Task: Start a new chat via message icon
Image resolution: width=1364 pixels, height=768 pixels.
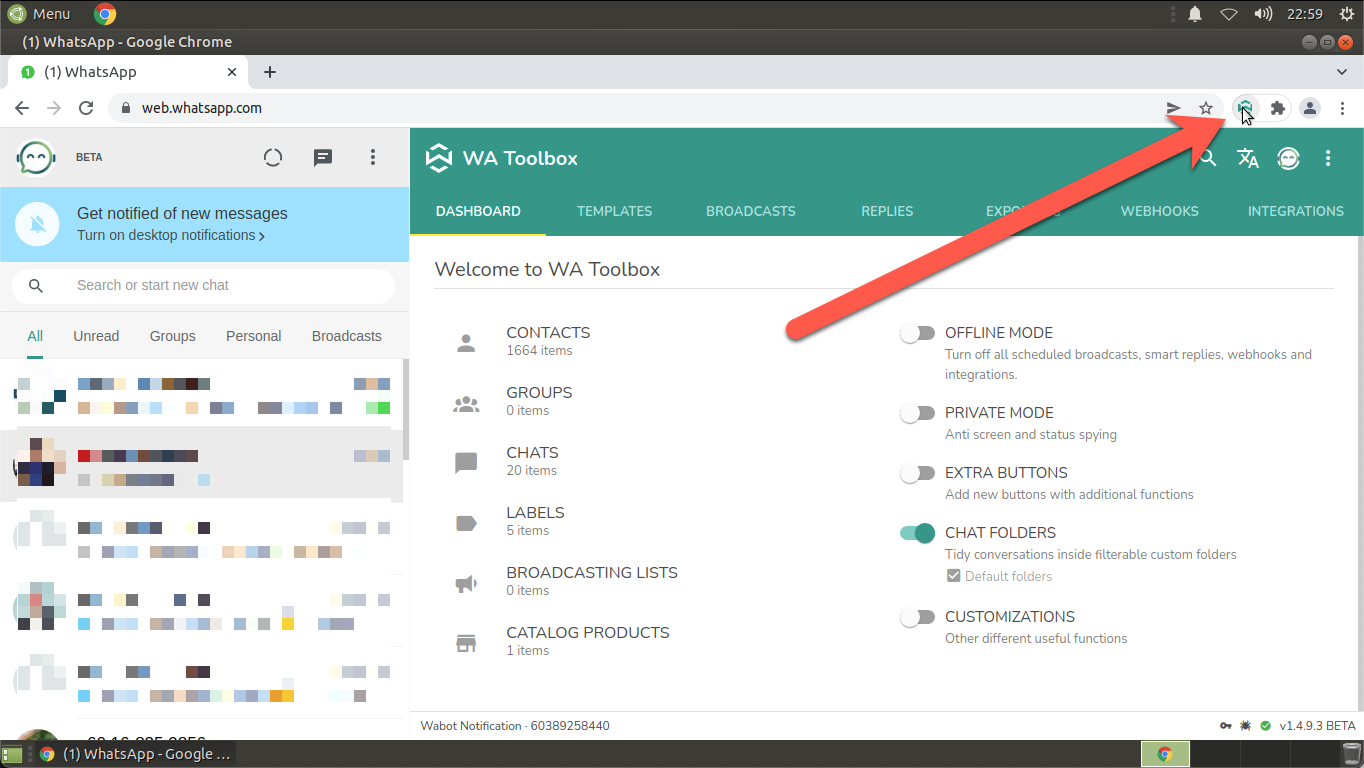Action: coord(323,157)
